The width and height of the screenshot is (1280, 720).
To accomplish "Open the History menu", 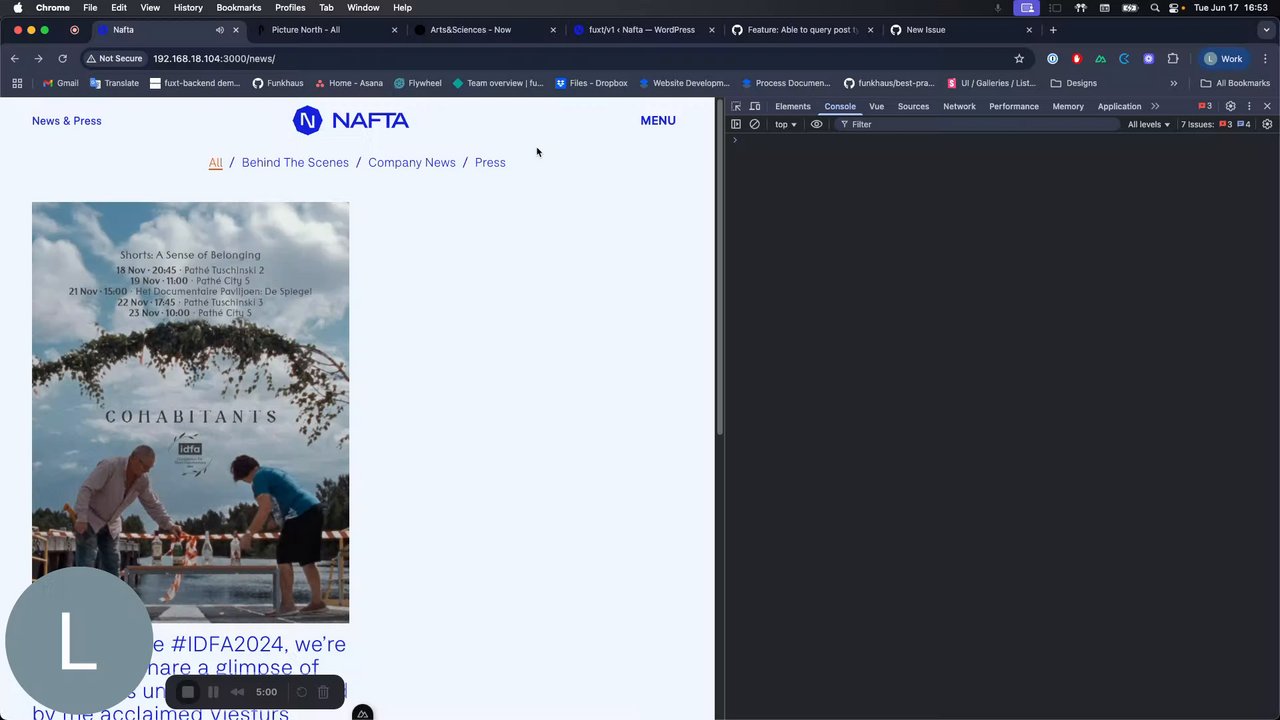I will point(188,8).
